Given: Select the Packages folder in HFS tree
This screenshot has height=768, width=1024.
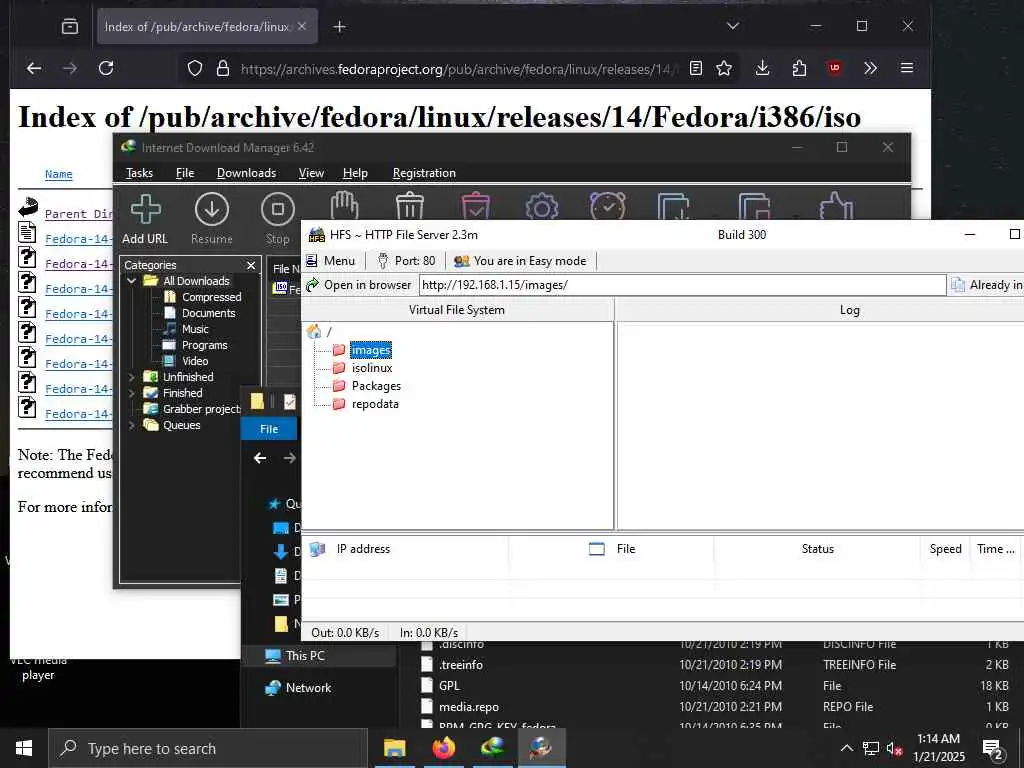Looking at the screenshot, I should (x=376, y=386).
